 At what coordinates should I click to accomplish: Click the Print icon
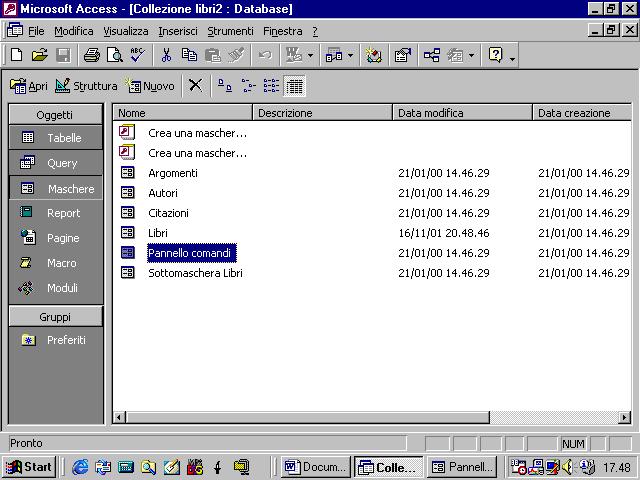tap(91, 55)
